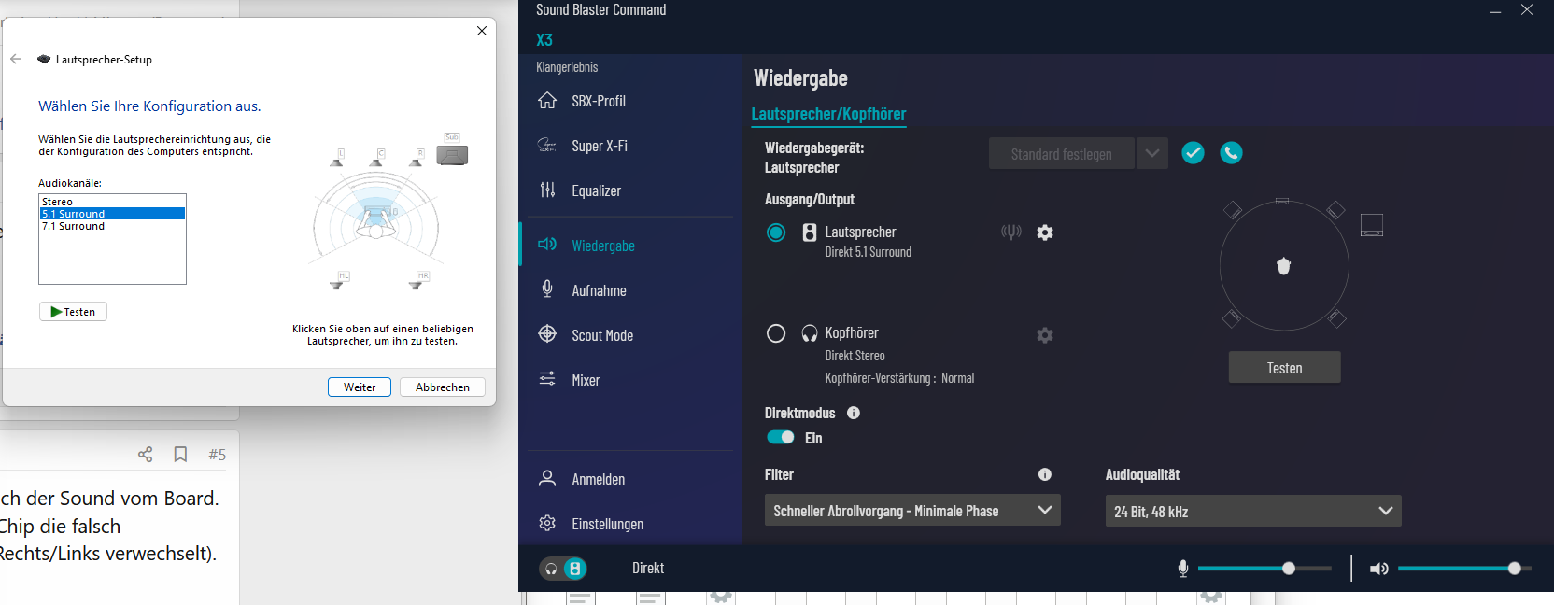This screenshot has height=605, width=1568.
Task: Click front-left speaker in Sound Blaster diagram
Action: pos(1233,210)
